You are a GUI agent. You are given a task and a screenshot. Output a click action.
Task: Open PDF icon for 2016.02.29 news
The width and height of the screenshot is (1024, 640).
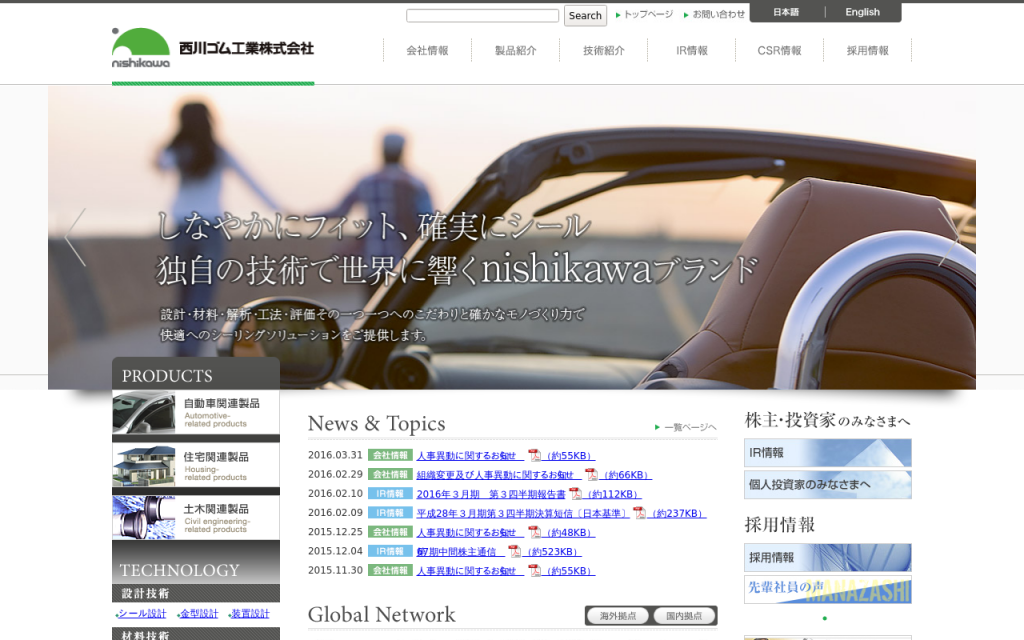point(591,474)
